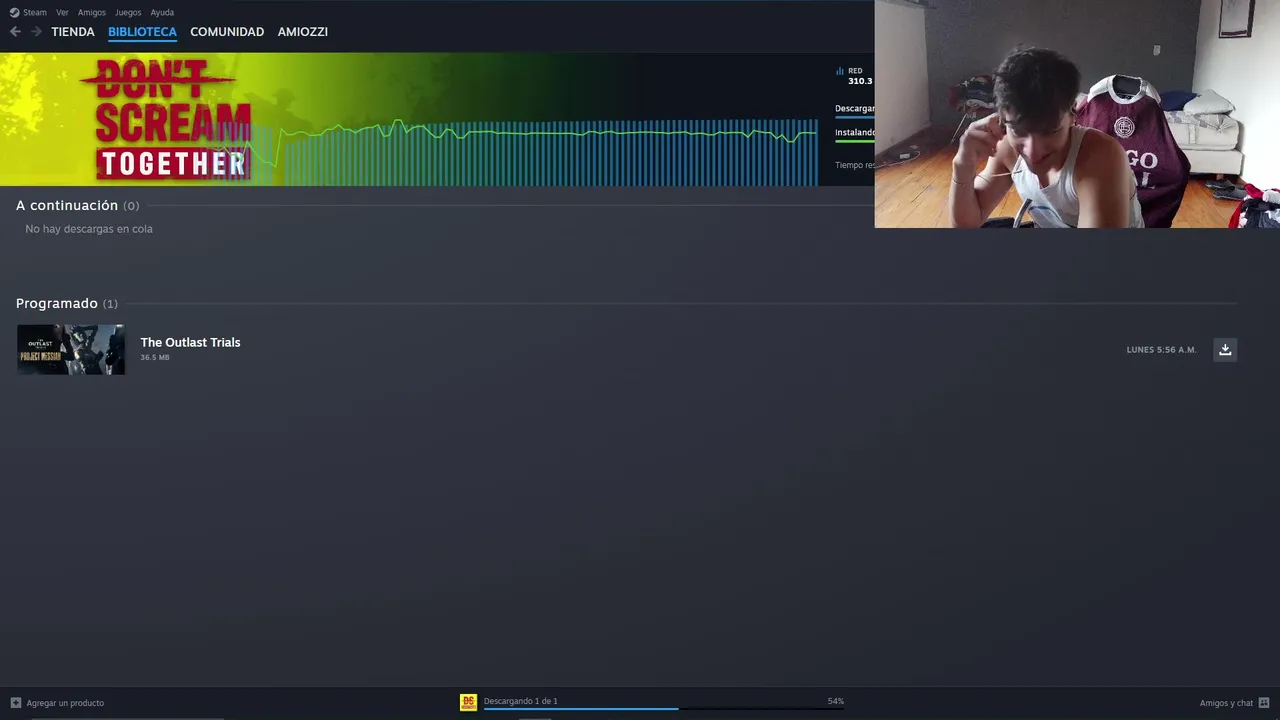The width and height of the screenshot is (1280, 720).
Task: Open the Ver menu
Action: pyautogui.click(x=62, y=12)
